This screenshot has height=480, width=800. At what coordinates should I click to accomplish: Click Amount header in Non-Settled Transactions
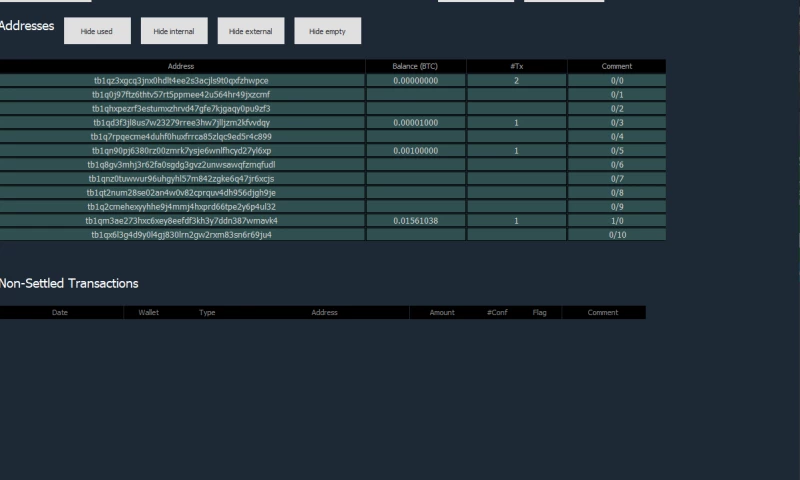tap(442, 313)
